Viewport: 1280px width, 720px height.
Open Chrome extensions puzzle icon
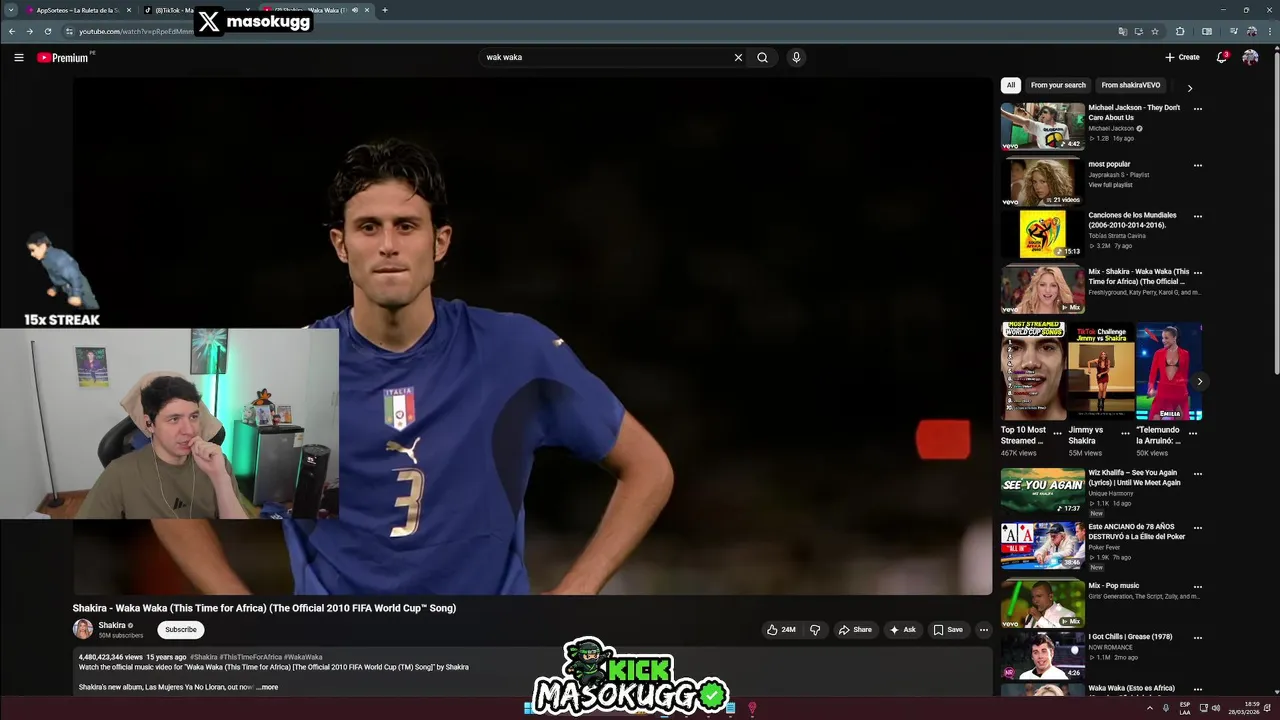[1180, 31]
